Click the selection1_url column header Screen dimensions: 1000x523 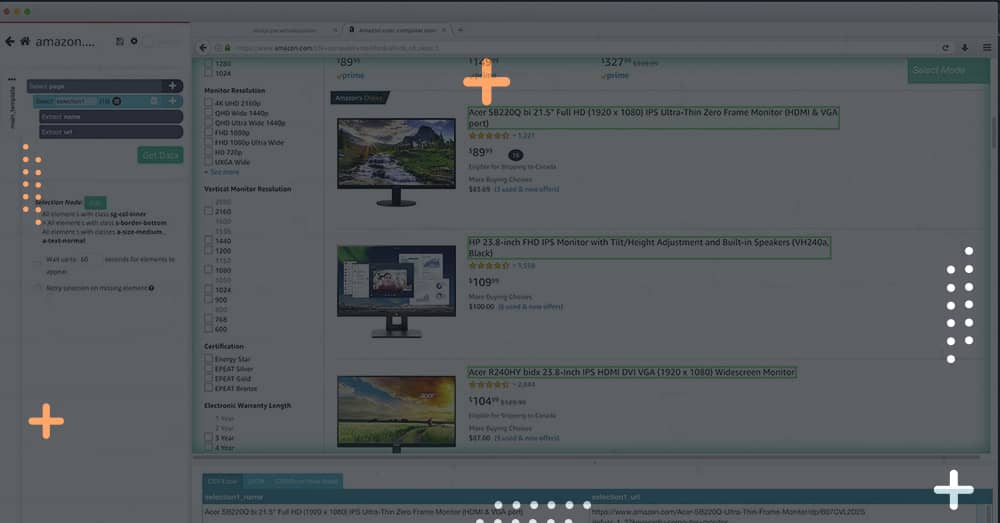pos(791,497)
